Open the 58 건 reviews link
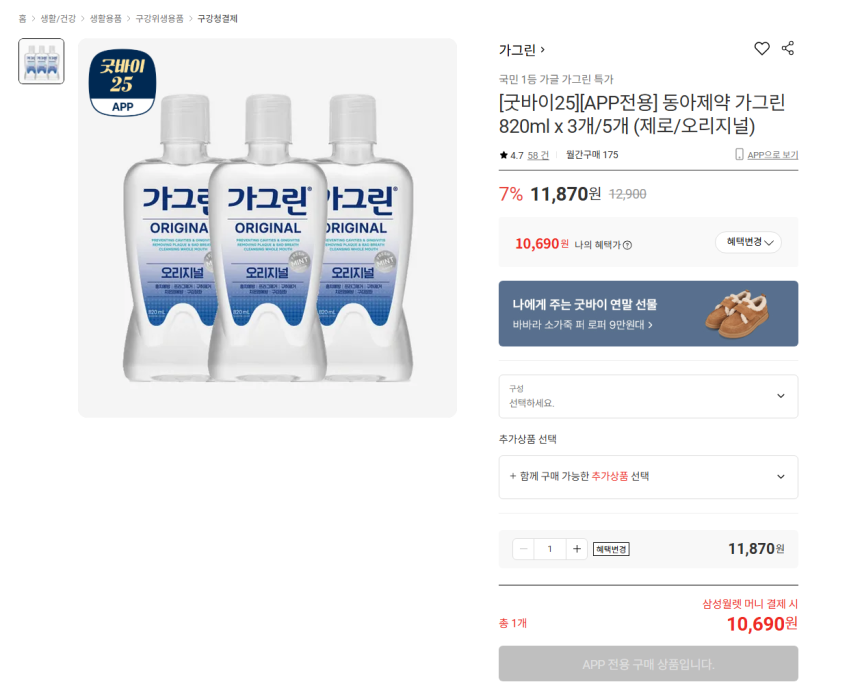 (538, 155)
